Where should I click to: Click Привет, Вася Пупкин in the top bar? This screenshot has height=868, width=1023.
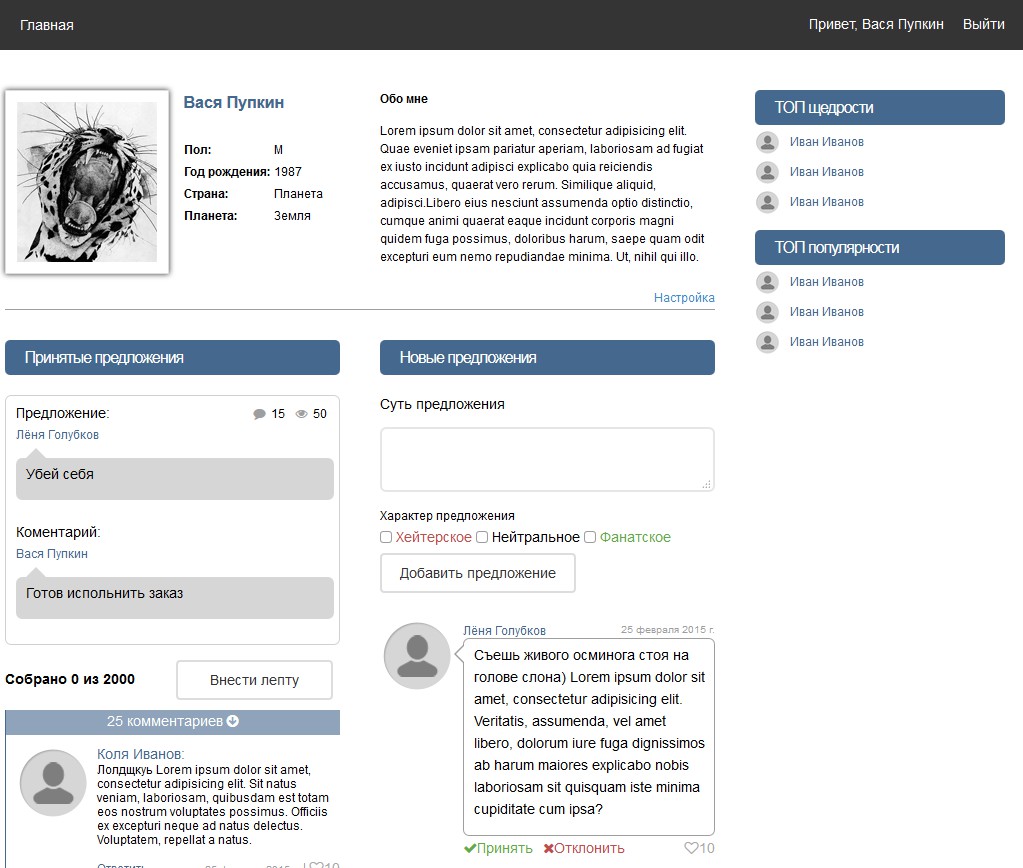pos(876,24)
